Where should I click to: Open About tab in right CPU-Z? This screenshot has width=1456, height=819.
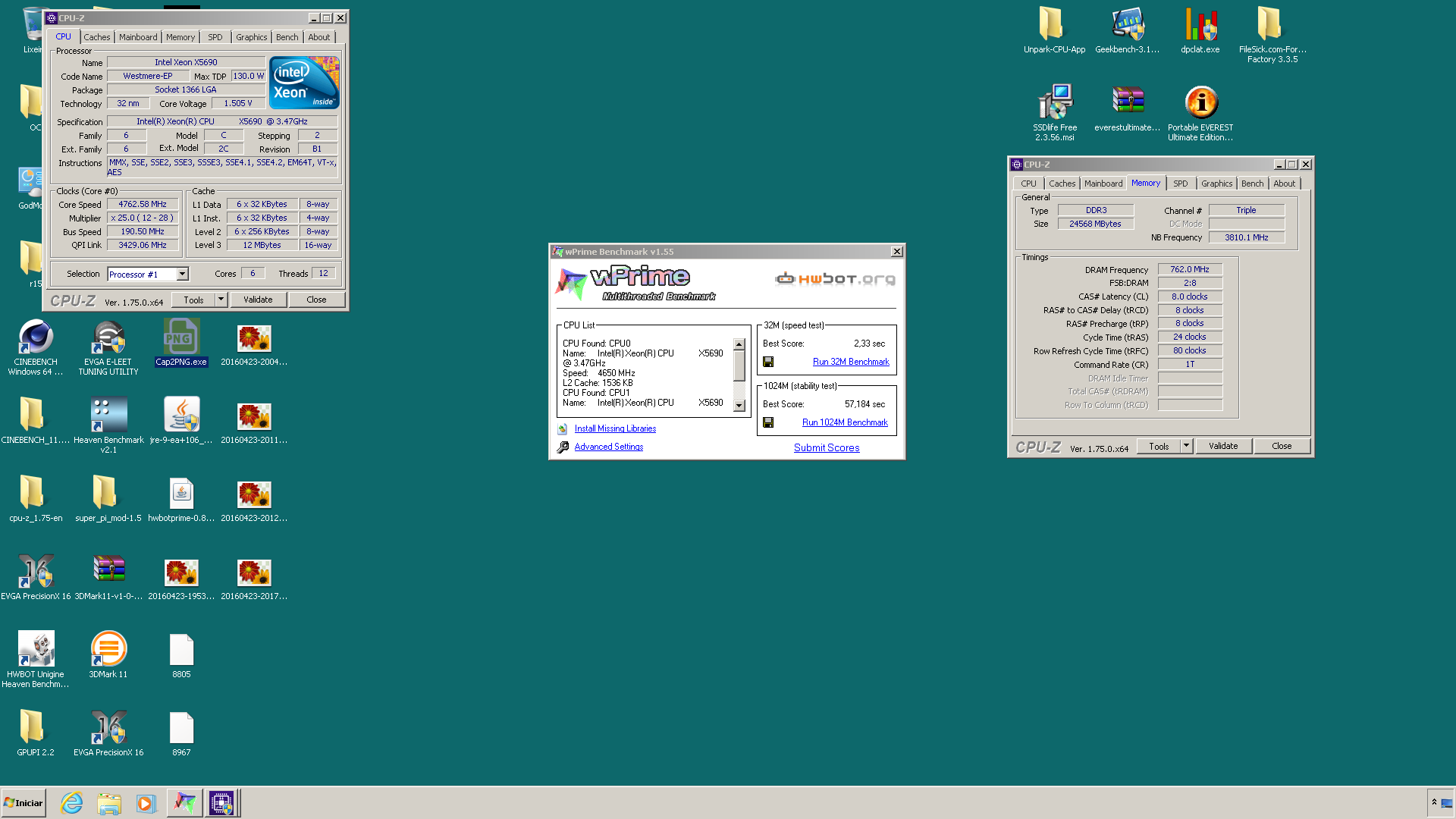point(1285,184)
